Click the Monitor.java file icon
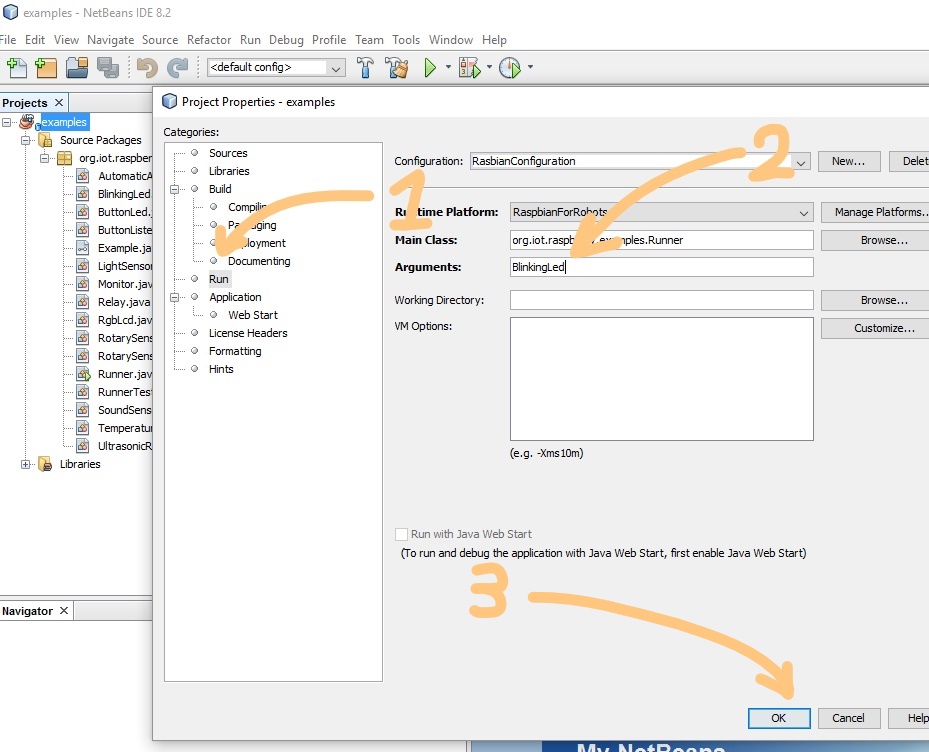This screenshot has width=929, height=752. click(83, 284)
